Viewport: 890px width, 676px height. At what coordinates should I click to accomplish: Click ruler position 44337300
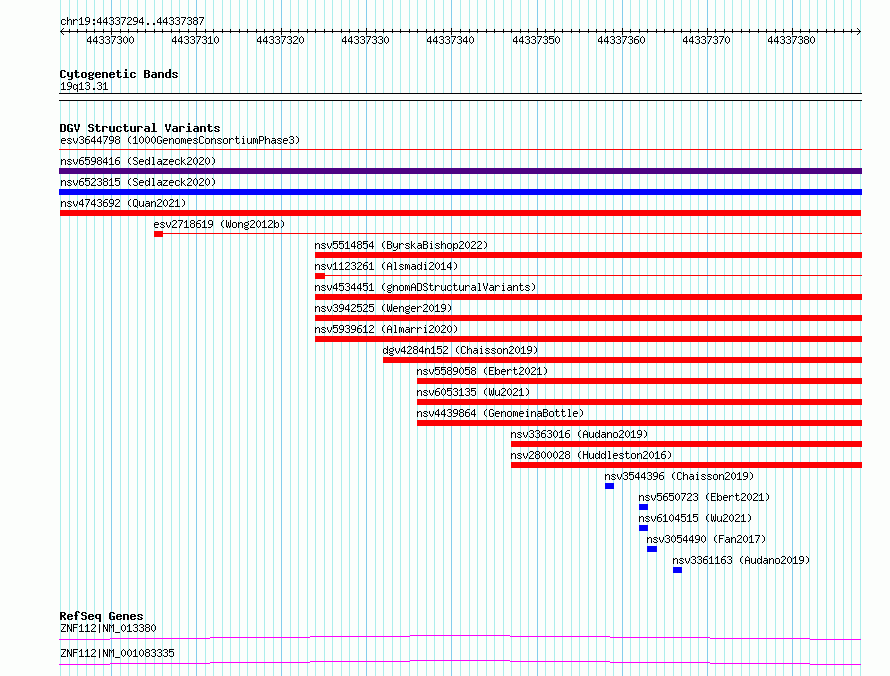(x=110, y=40)
